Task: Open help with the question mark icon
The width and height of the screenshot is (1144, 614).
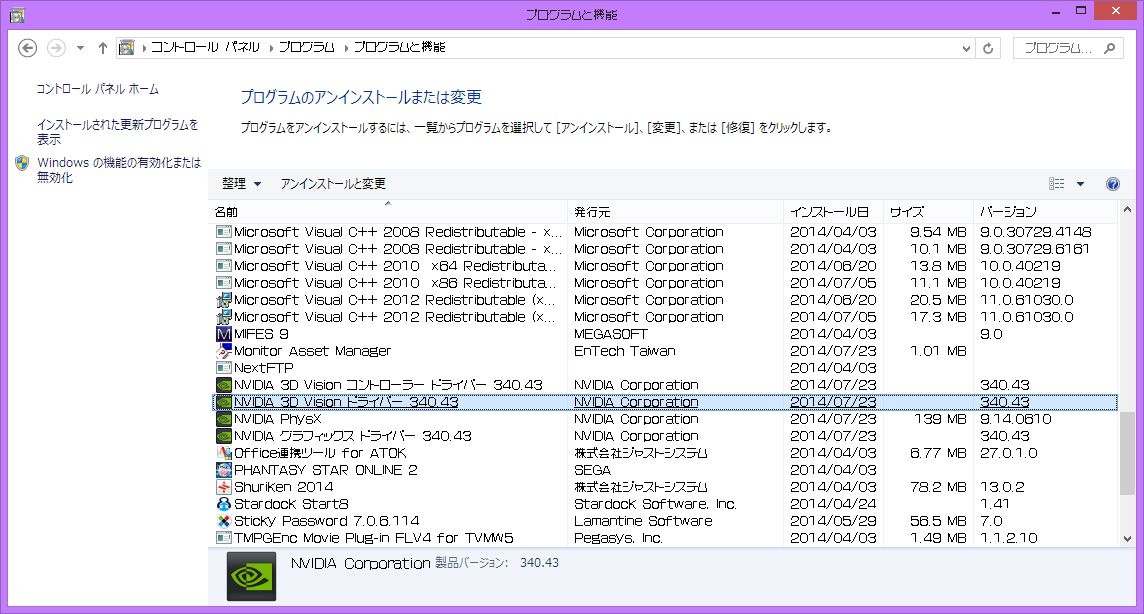Action: click(1113, 184)
